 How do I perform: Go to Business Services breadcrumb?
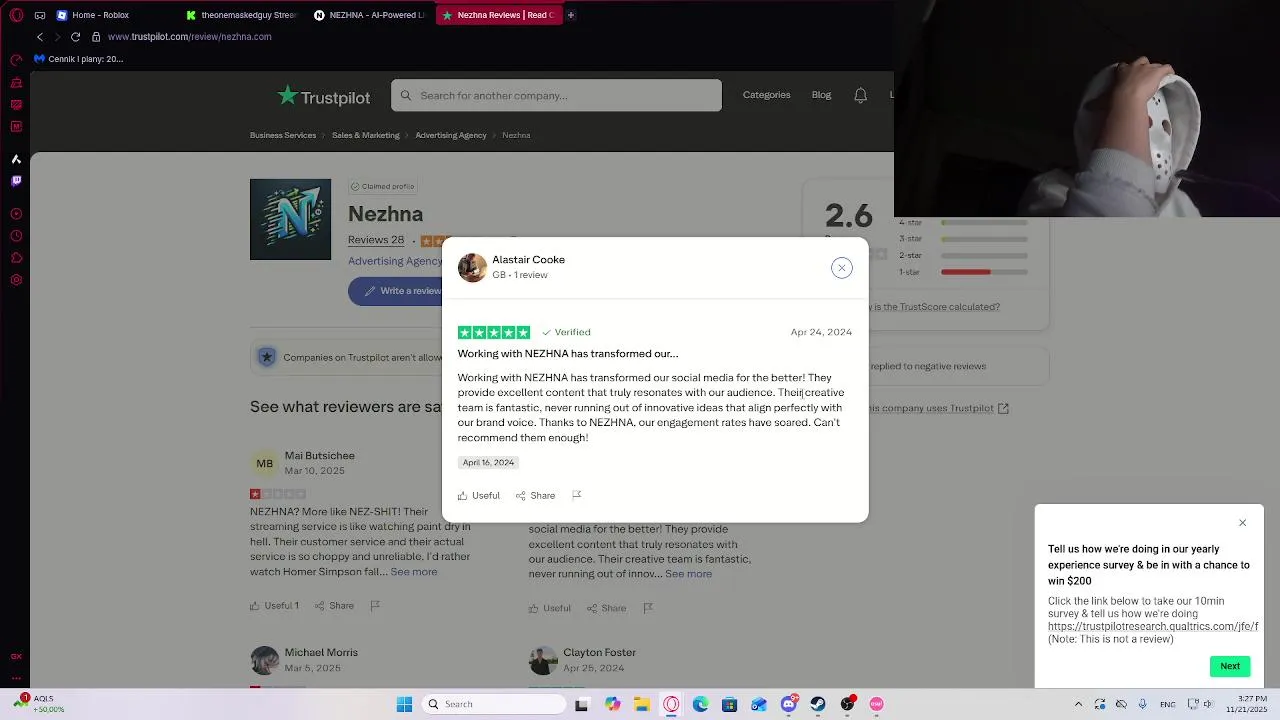(x=283, y=135)
